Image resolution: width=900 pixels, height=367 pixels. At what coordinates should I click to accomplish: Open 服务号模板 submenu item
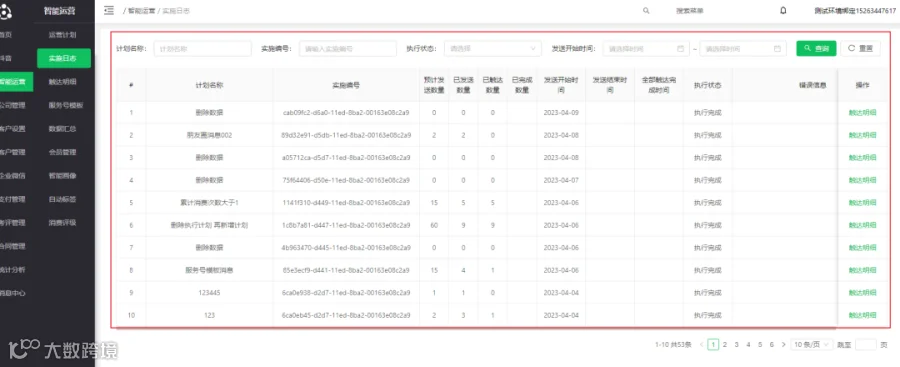pos(65,105)
